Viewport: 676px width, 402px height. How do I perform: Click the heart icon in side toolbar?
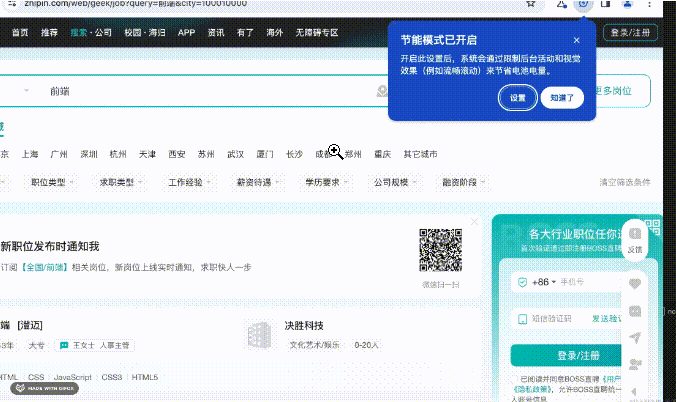pyautogui.click(x=635, y=284)
